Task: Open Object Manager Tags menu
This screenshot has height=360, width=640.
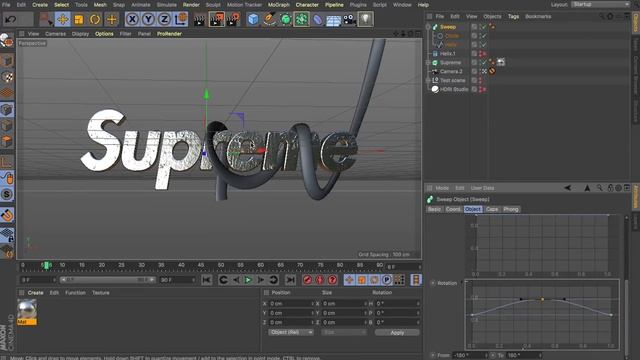Action: pos(513,16)
